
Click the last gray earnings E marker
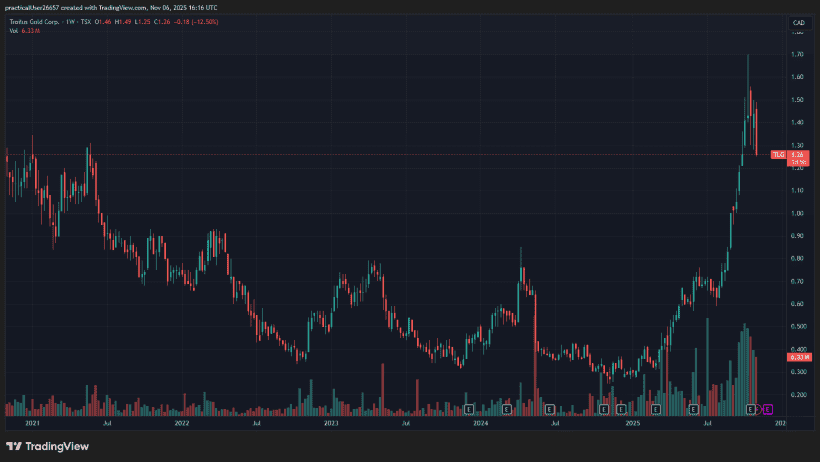tap(753, 409)
